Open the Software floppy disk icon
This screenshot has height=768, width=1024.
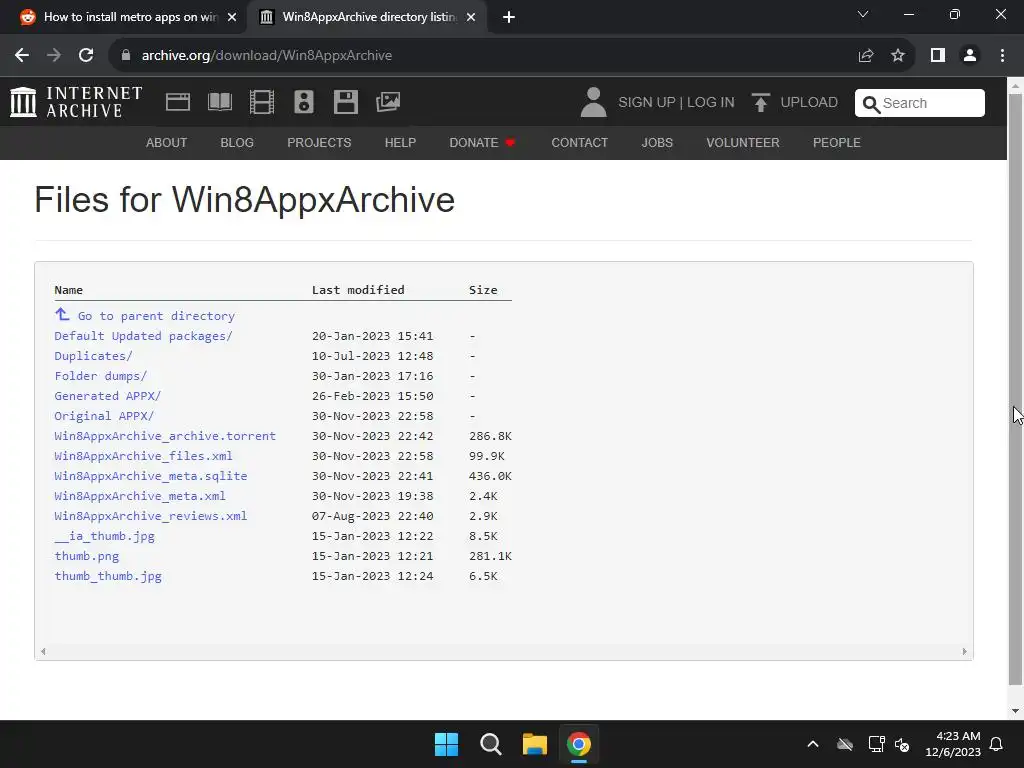pos(345,102)
